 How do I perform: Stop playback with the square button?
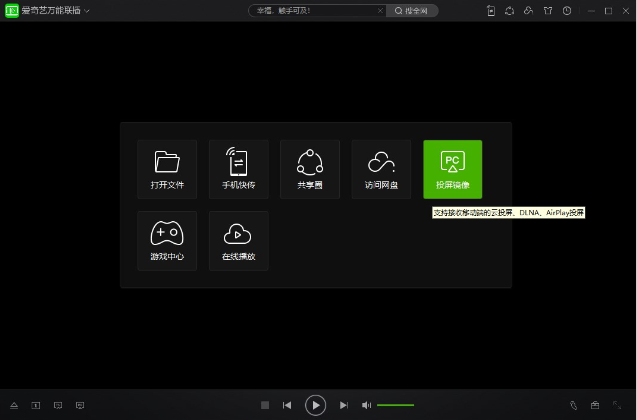(x=265, y=405)
